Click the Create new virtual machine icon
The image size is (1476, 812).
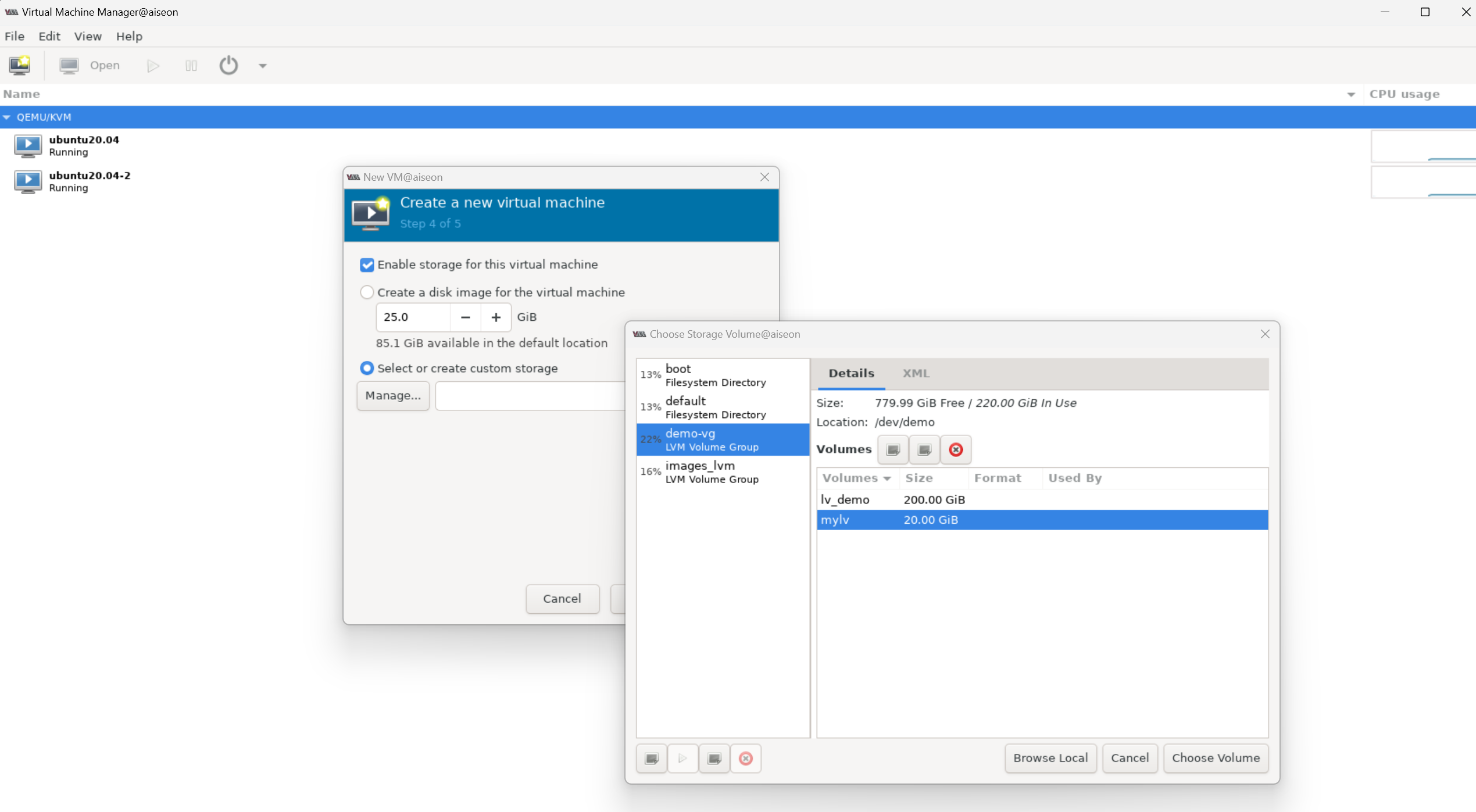coord(19,65)
